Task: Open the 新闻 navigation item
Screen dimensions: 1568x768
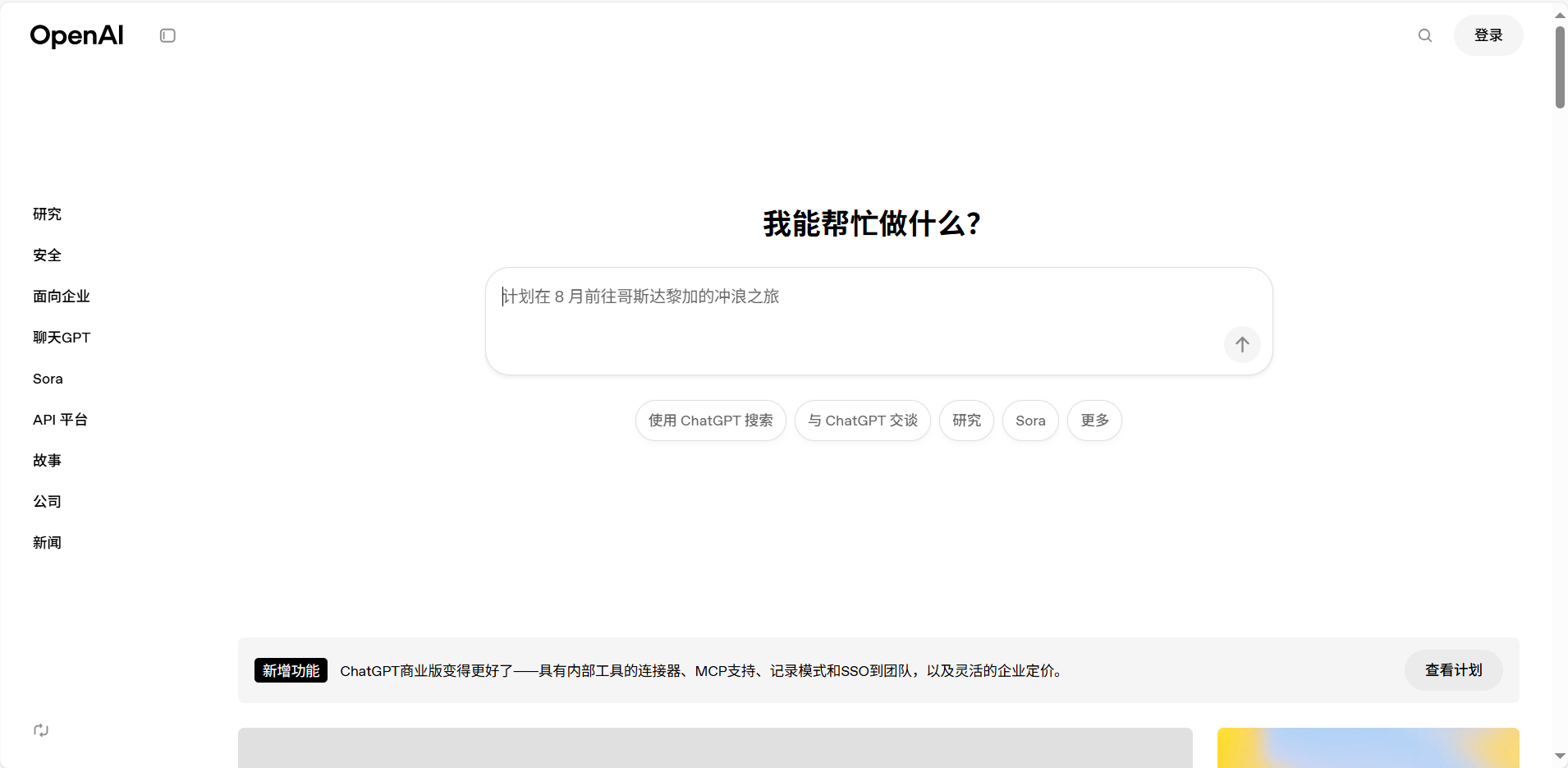Action: 47,543
